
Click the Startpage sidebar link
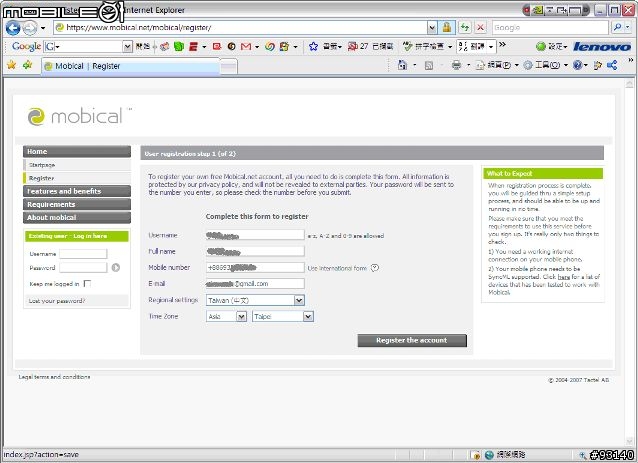[42, 165]
